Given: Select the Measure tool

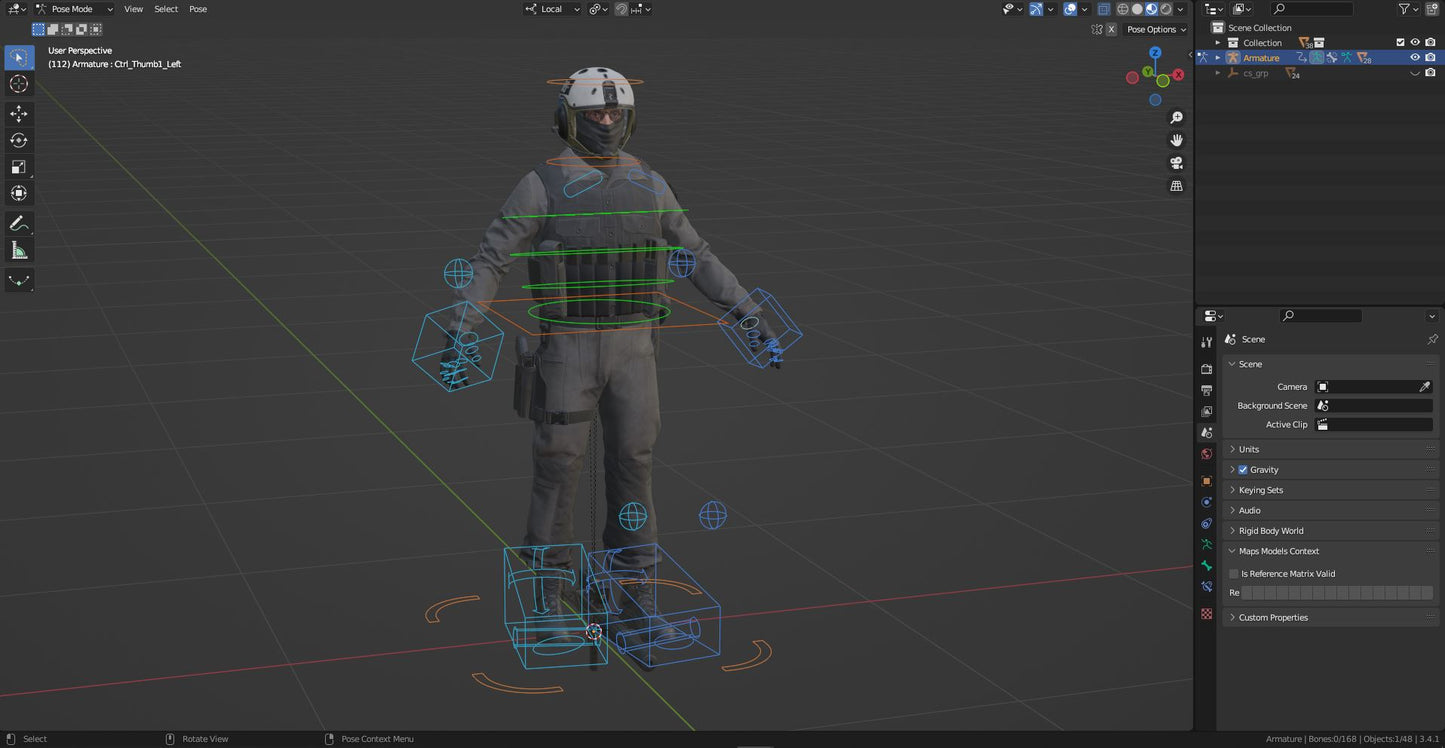Looking at the screenshot, I should pyautogui.click(x=19, y=250).
